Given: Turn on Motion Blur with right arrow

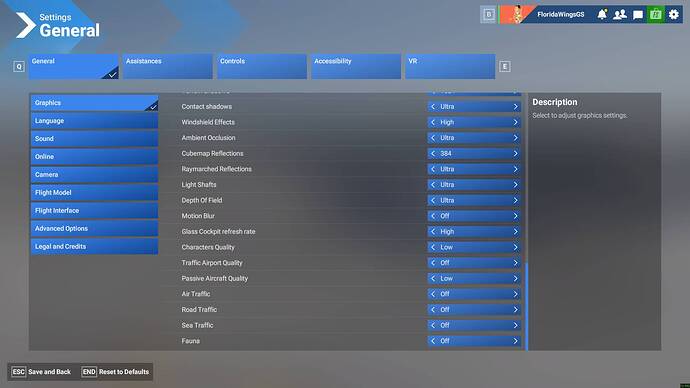Looking at the screenshot, I should pos(515,216).
